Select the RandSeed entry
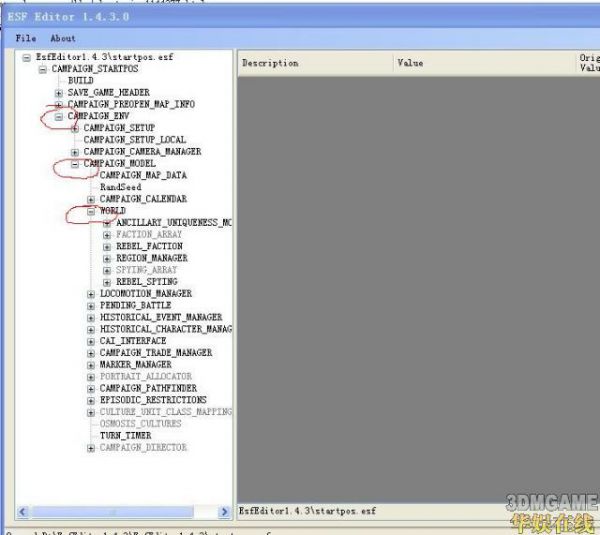Viewport: 600px width, 535px height. 120,187
